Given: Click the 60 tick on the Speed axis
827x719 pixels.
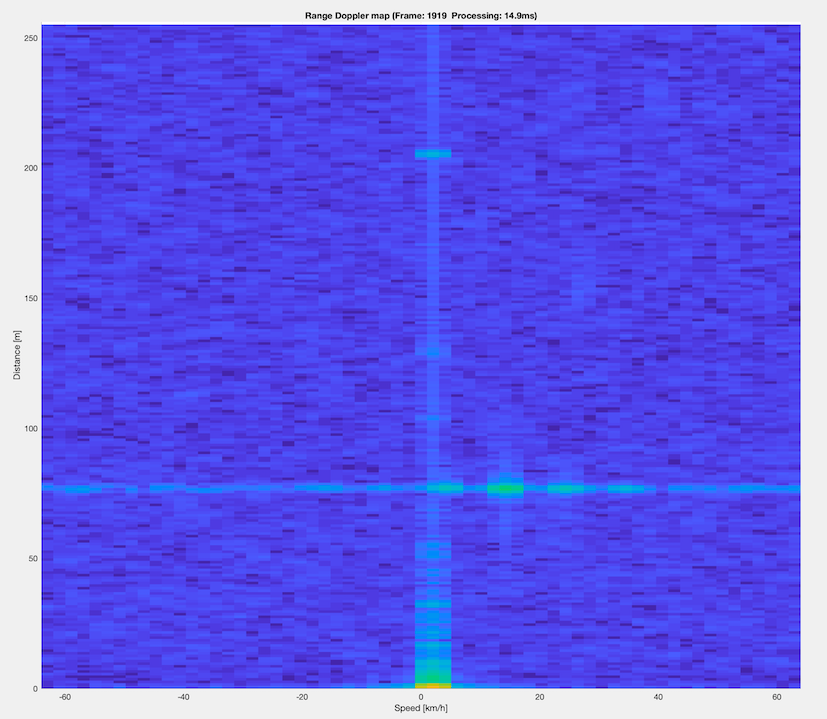Looking at the screenshot, I should coord(777,697).
